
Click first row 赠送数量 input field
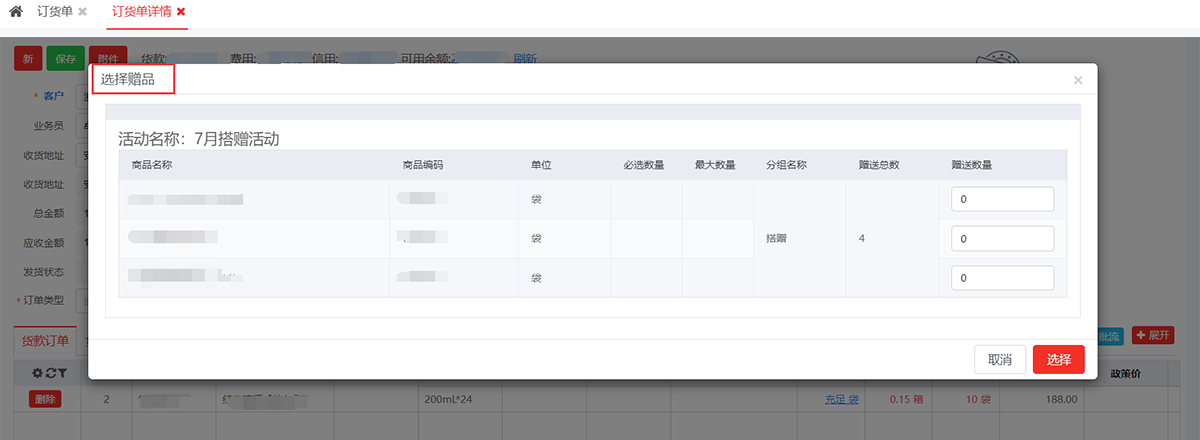(x=1002, y=199)
